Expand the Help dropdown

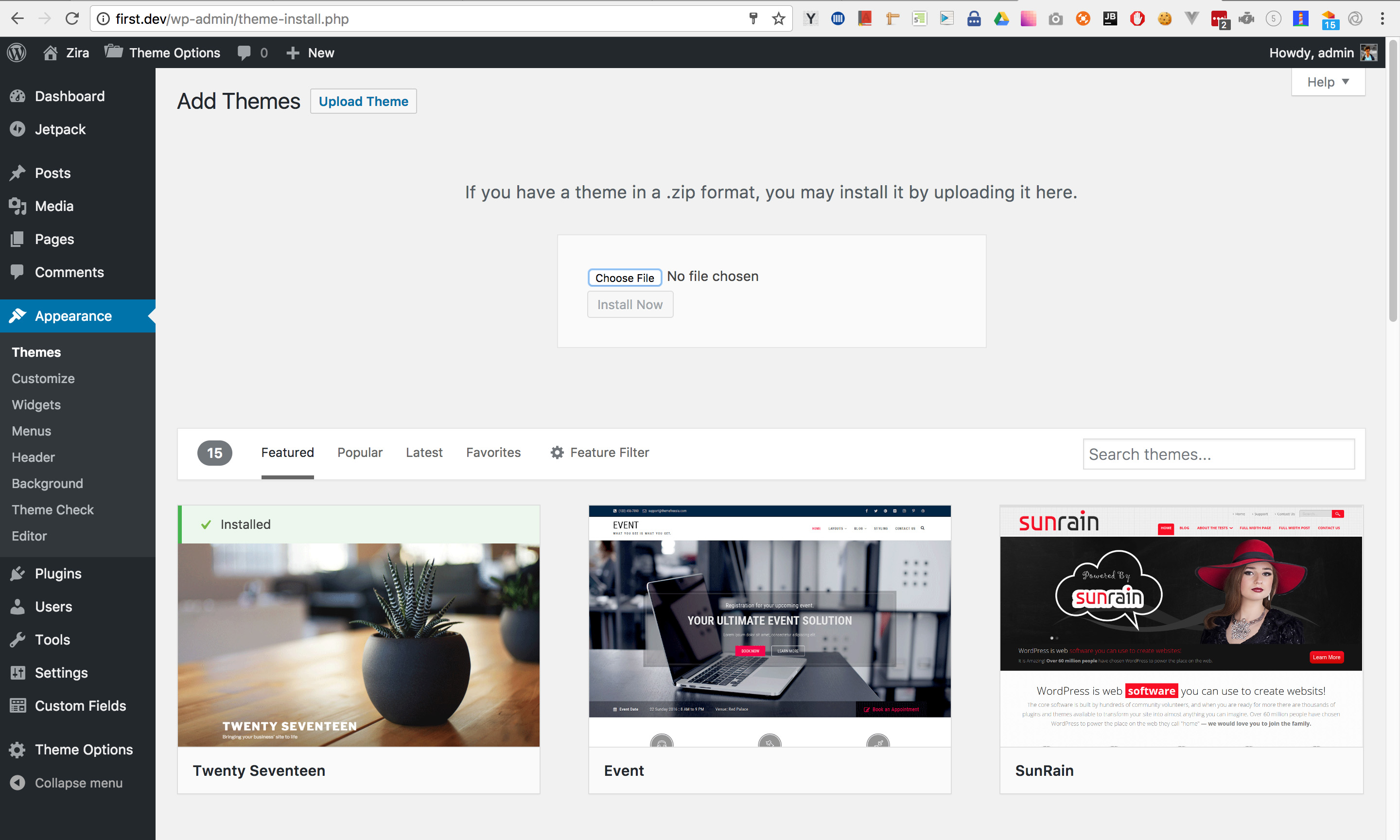tap(1328, 82)
